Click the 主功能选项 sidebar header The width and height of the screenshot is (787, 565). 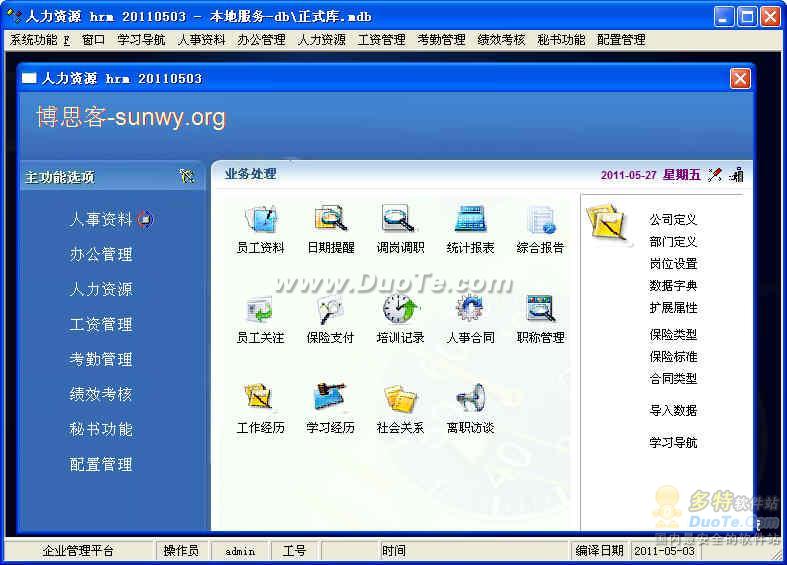60,177
